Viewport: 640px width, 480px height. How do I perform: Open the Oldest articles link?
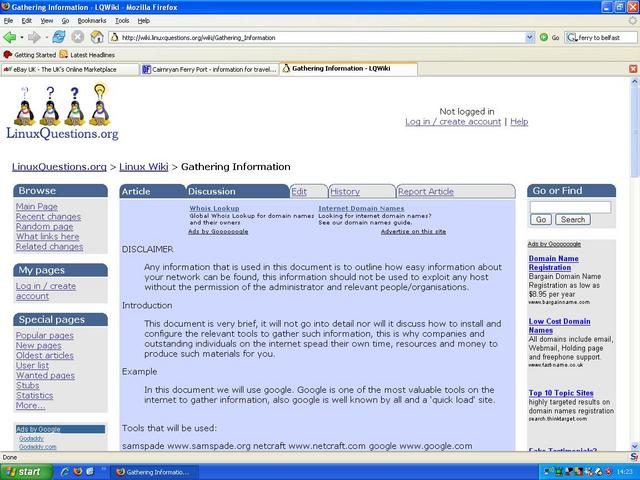point(45,356)
